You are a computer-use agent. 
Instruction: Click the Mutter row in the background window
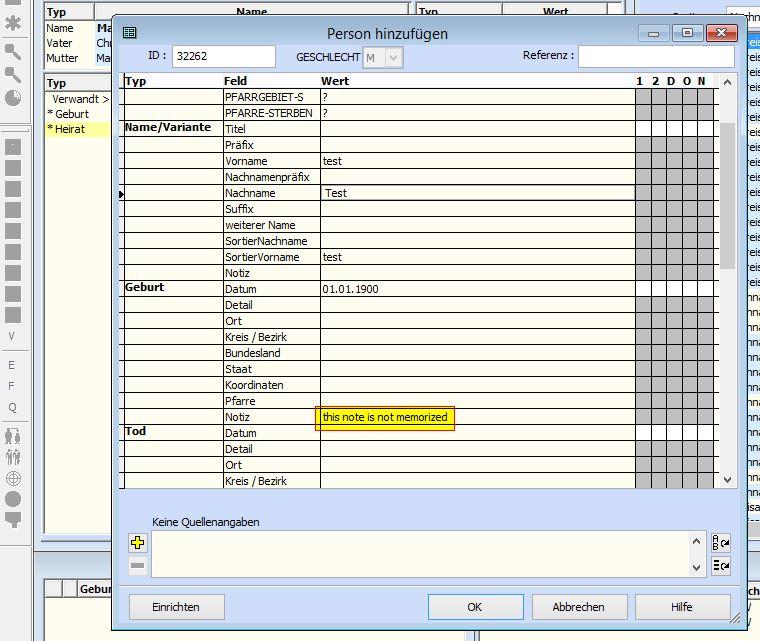(78, 58)
